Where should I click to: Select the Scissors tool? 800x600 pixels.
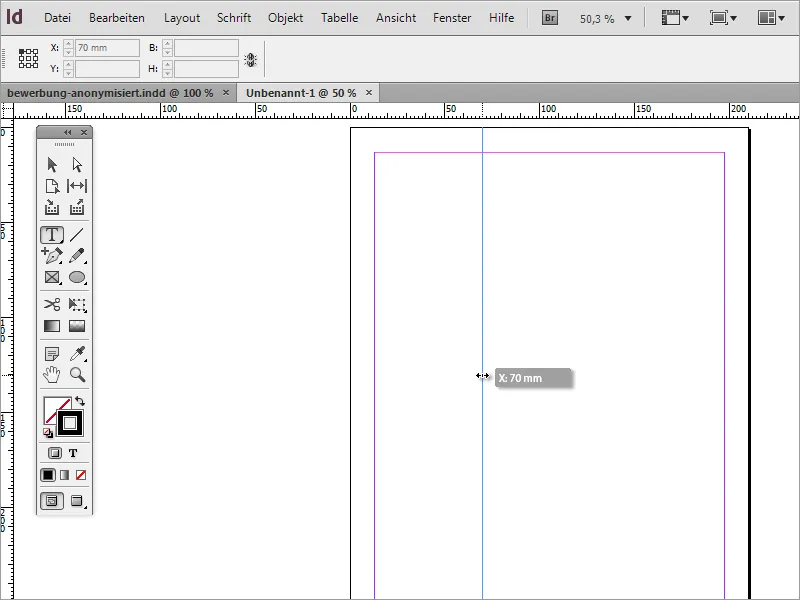click(x=52, y=305)
